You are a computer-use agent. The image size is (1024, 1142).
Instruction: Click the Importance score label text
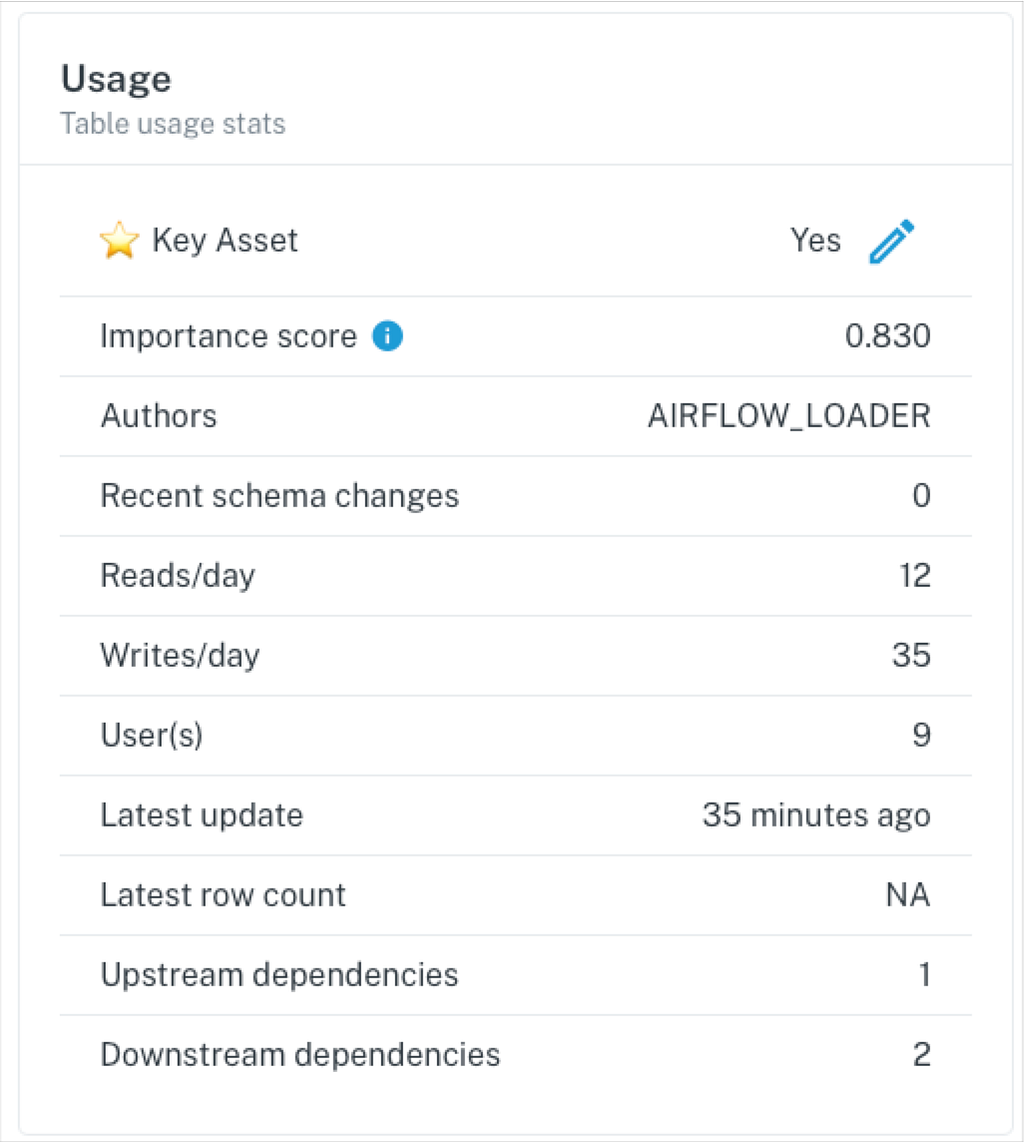[229, 336]
